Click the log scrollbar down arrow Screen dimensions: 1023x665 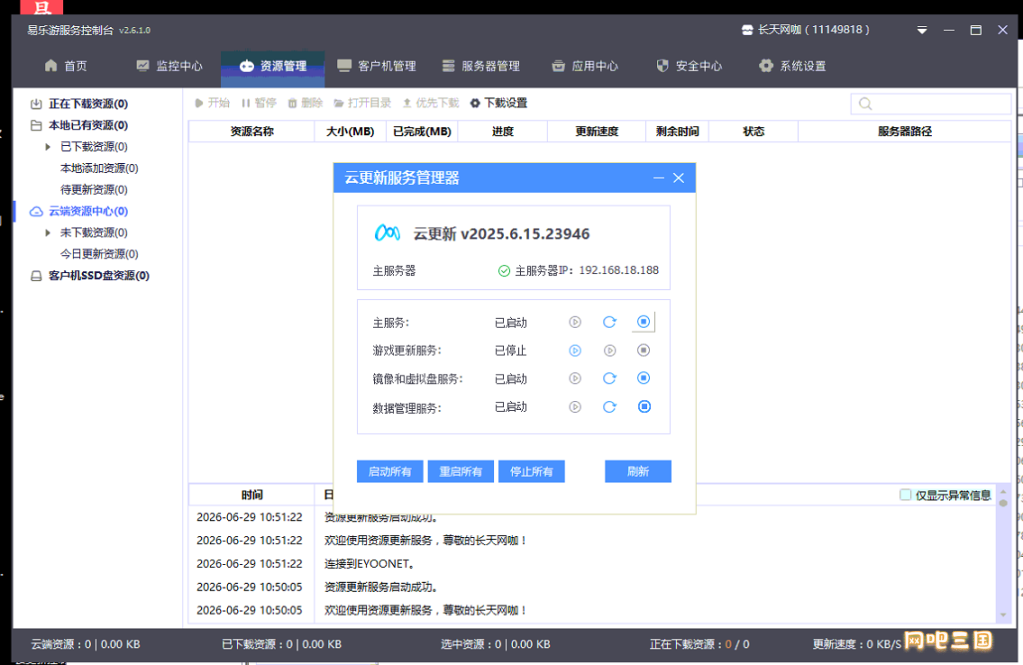(x=1003, y=615)
